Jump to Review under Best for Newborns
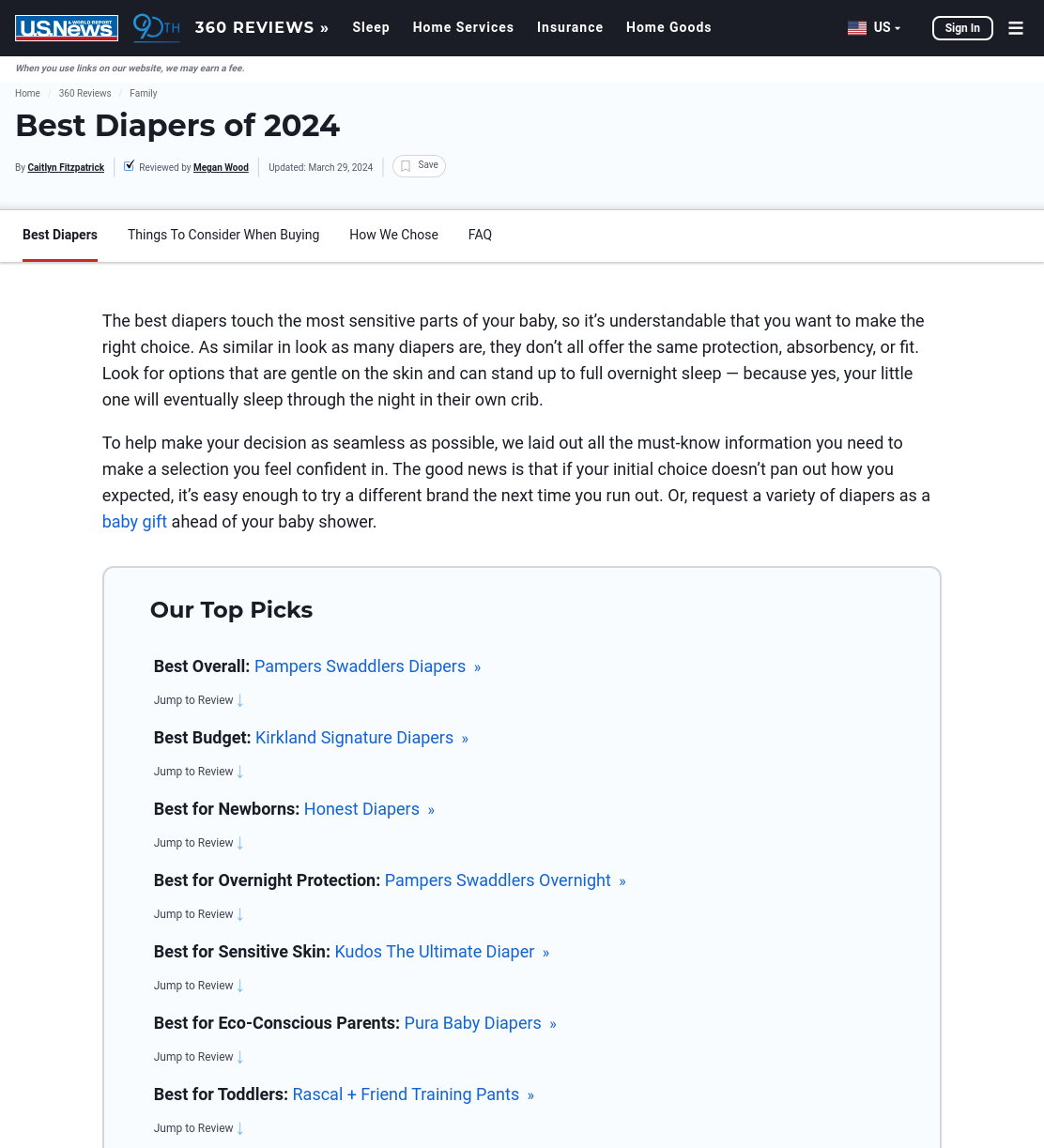This screenshot has height=1148, width=1044. point(199,843)
